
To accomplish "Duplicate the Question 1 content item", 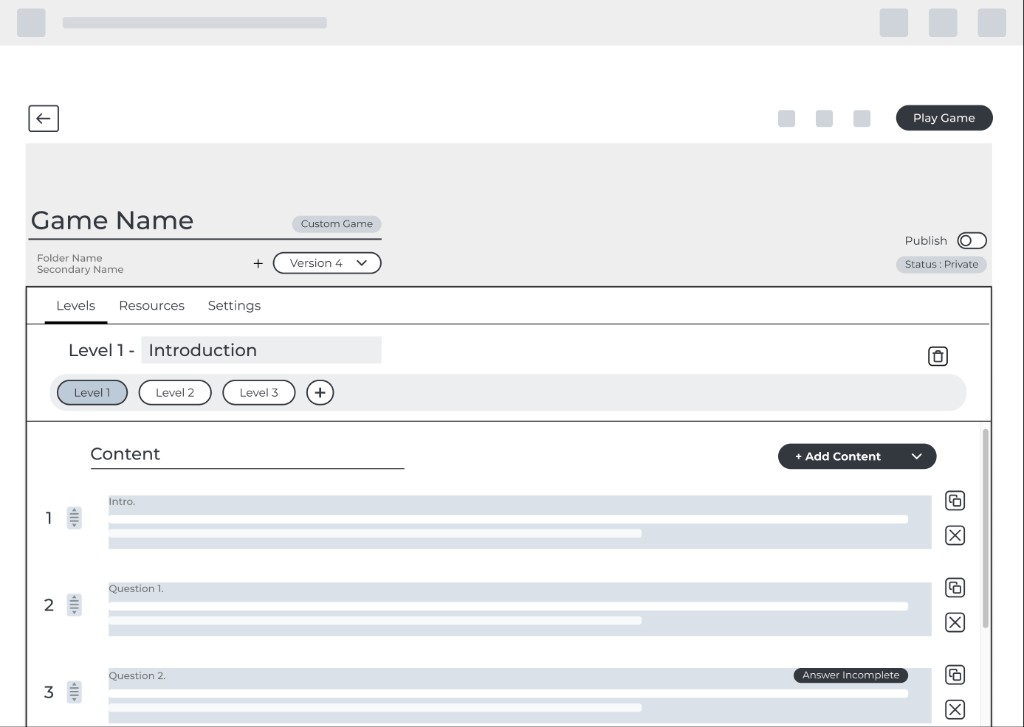I will pyautogui.click(x=954, y=587).
